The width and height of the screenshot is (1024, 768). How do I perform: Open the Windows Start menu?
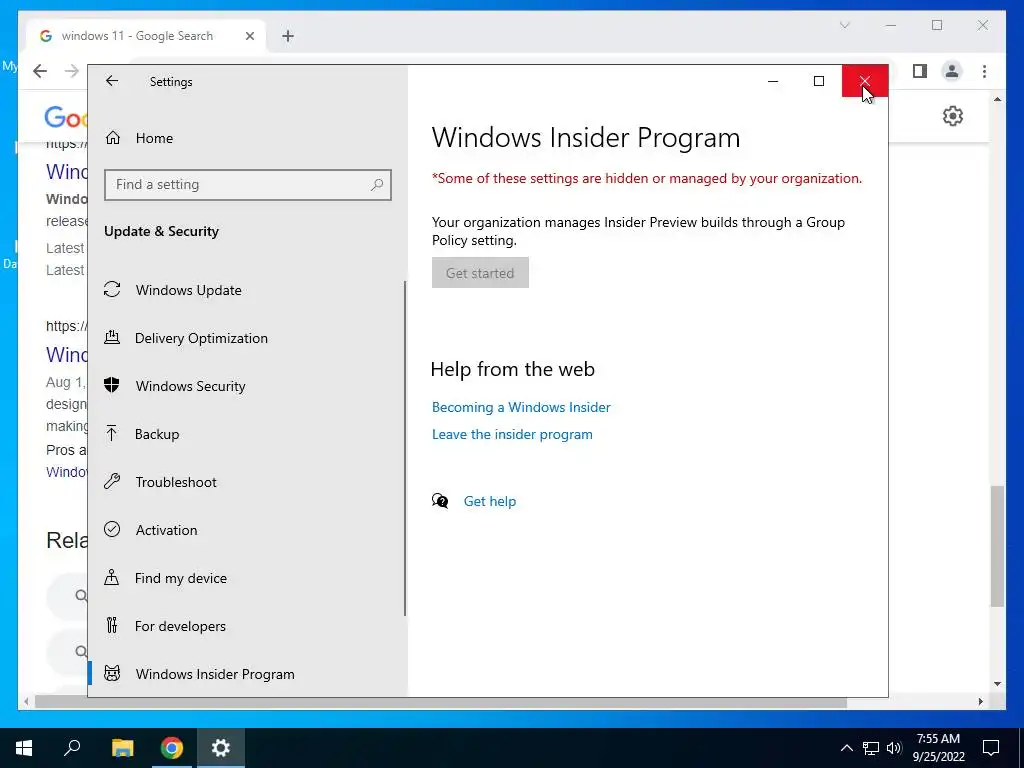coord(24,748)
